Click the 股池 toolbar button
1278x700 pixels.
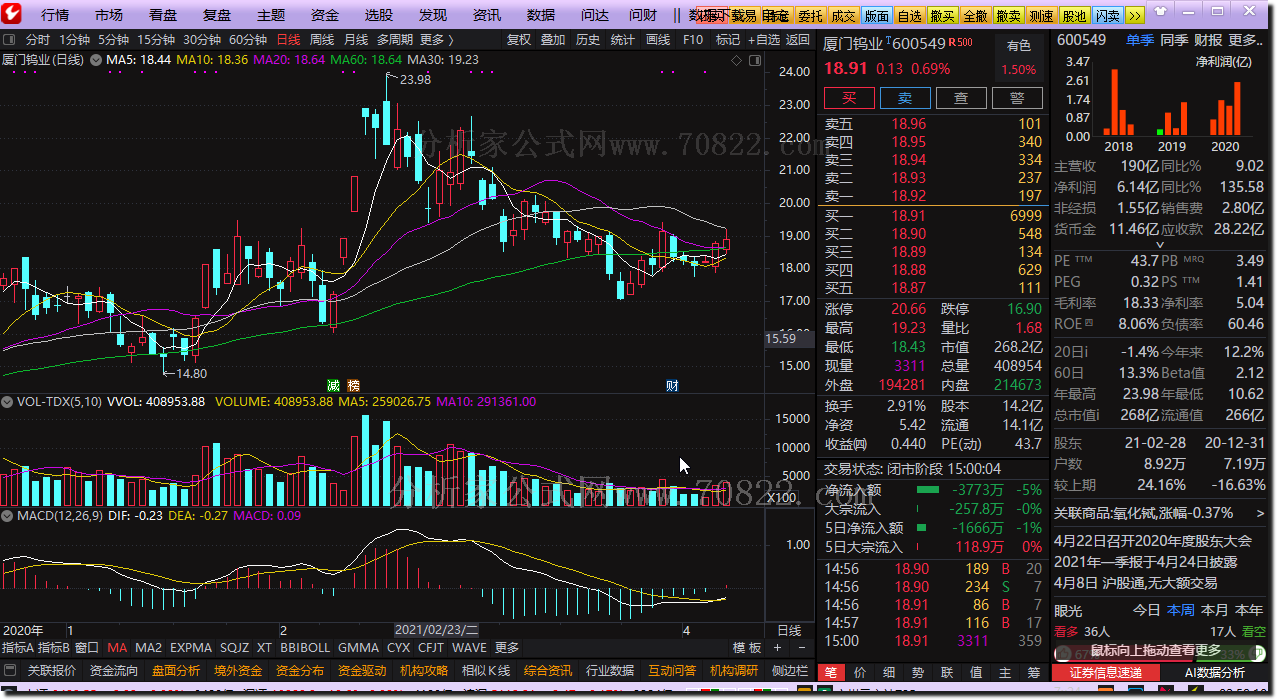pos(1074,16)
